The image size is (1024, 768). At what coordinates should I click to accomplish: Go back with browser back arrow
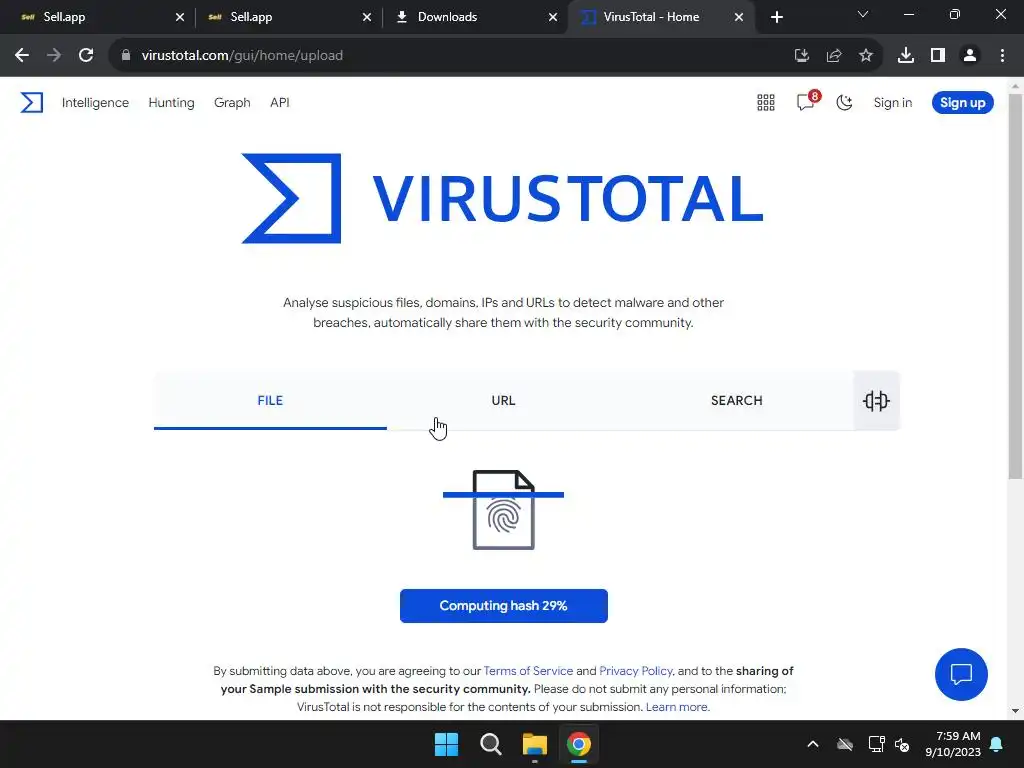pyautogui.click(x=22, y=56)
